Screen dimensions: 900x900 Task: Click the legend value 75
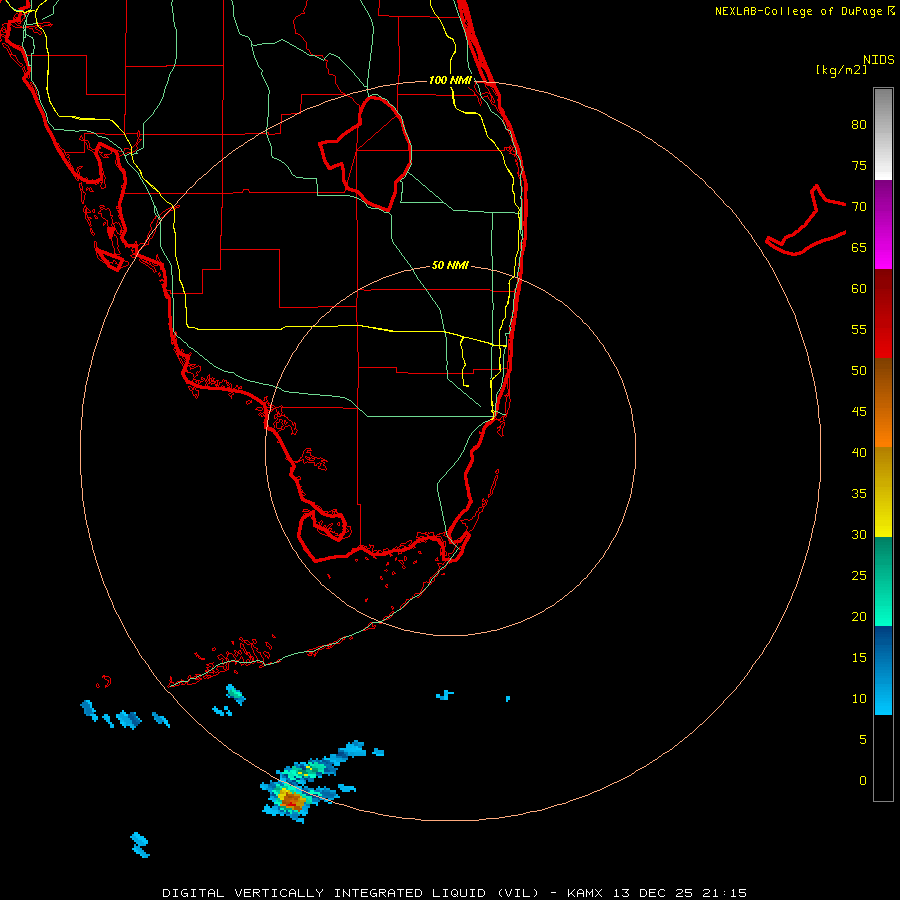(859, 165)
